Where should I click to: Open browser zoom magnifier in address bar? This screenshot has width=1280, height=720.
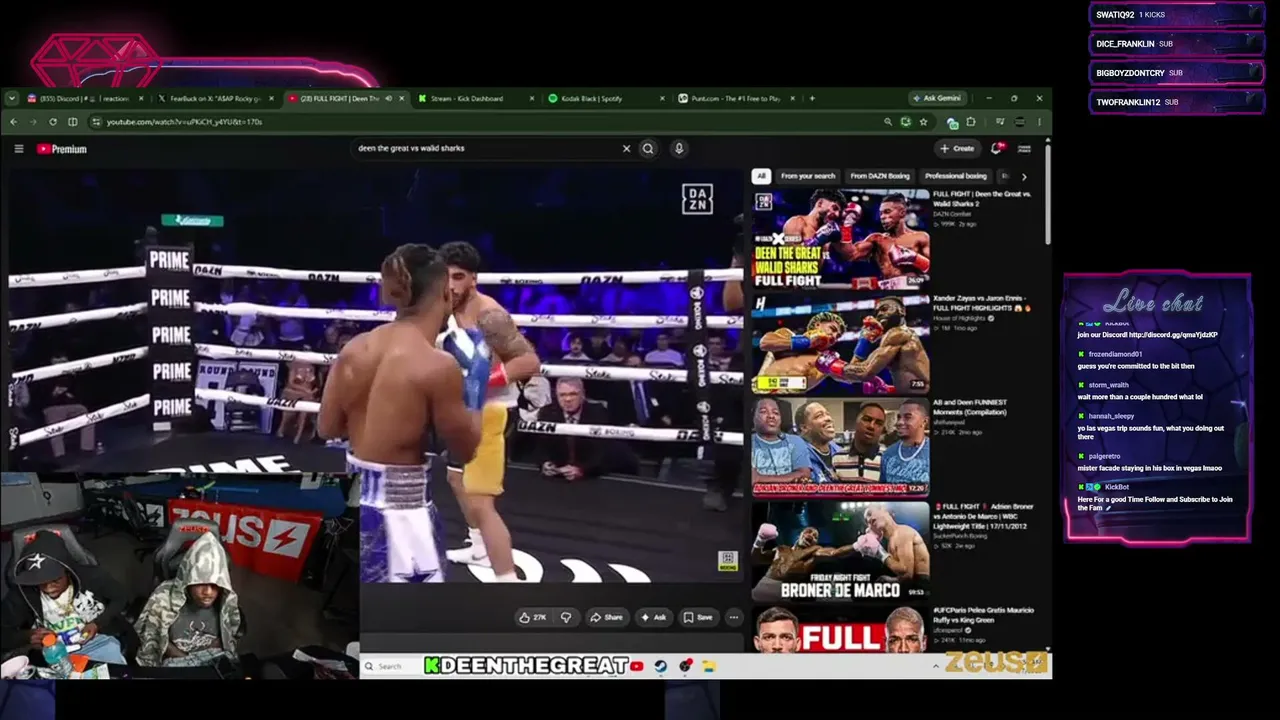click(887, 122)
